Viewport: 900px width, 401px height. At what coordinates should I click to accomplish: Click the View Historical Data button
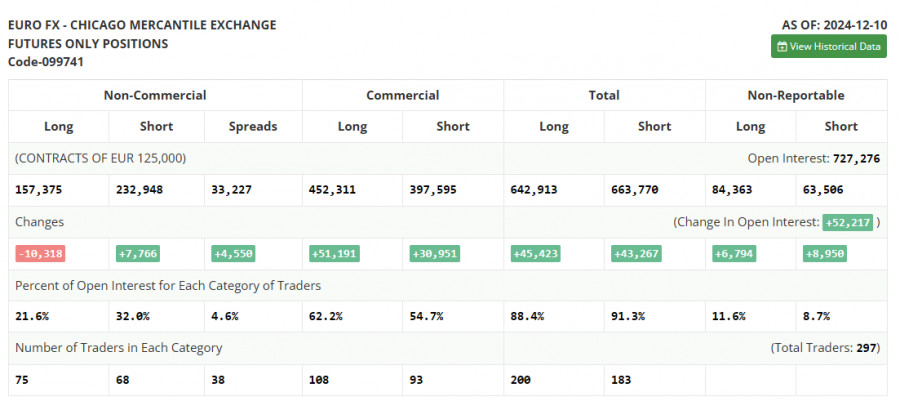tap(828, 46)
